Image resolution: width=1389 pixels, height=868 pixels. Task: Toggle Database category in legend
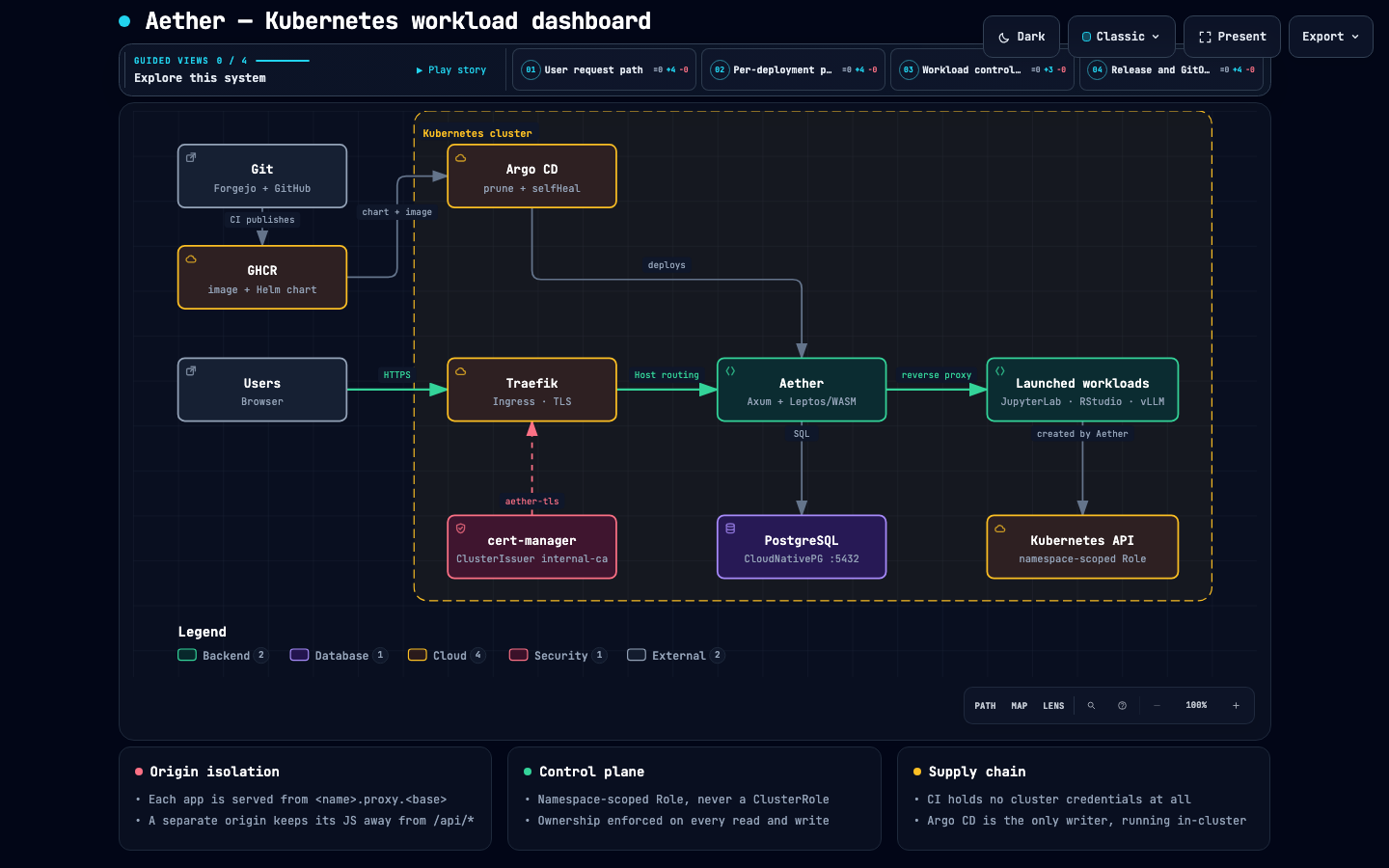pos(339,656)
